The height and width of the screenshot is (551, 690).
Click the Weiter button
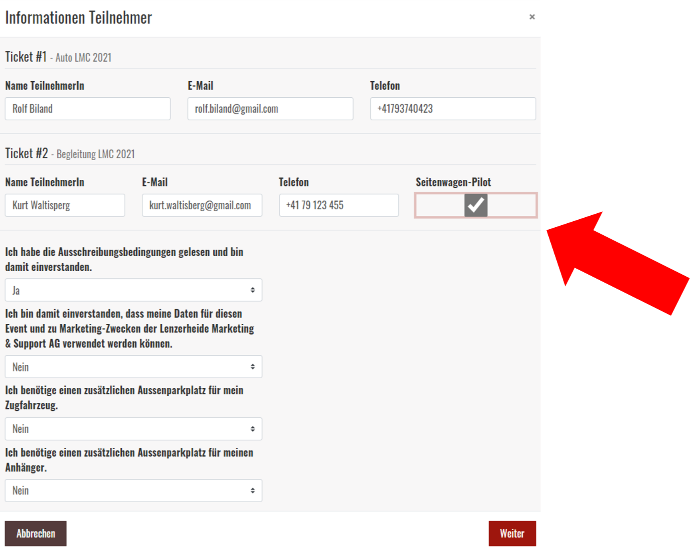pos(512,533)
